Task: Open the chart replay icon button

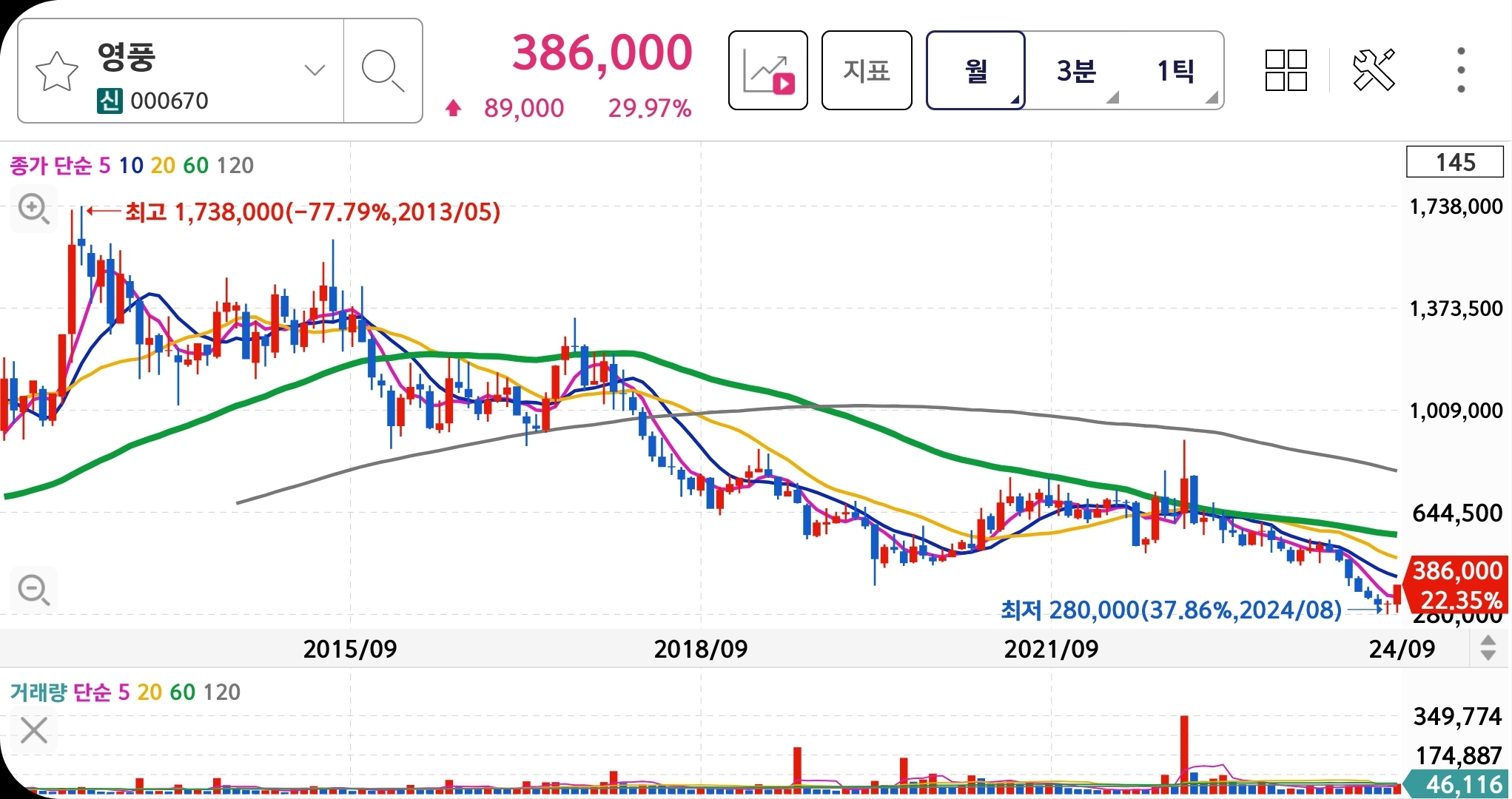Action: [768, 70]
